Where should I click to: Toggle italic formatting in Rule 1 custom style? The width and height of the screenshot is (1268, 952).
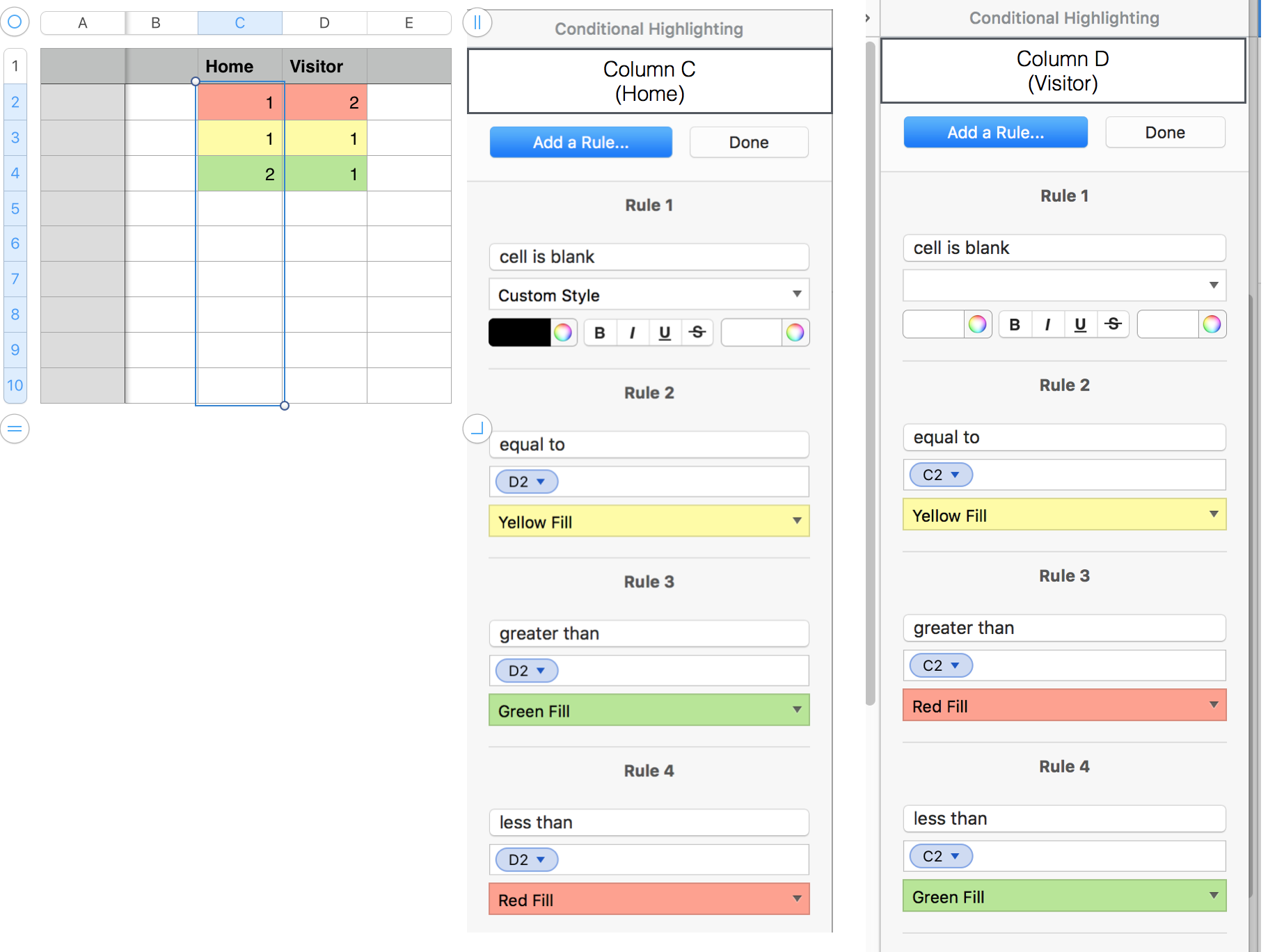tap(632, 333)
